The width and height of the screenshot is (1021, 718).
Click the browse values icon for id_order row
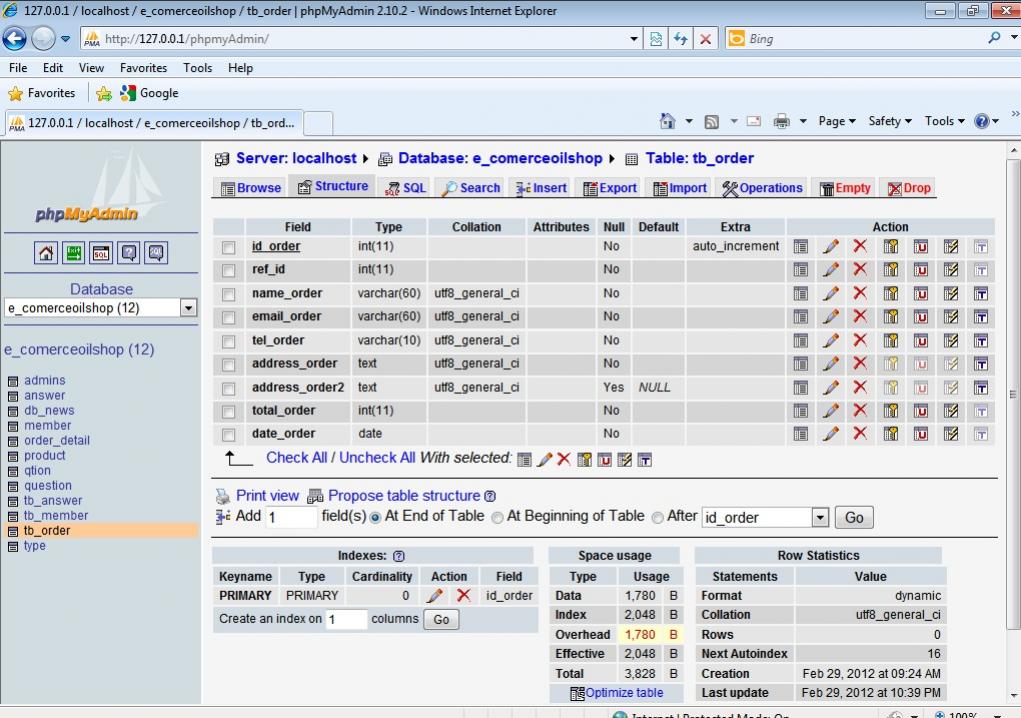[x=800, y=246]
